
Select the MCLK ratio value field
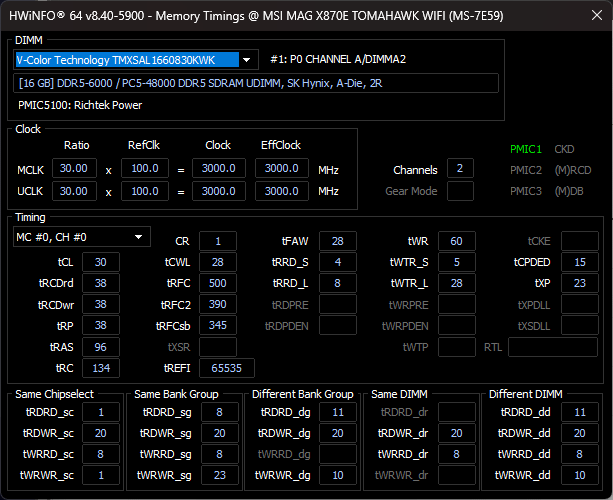point(74,170)
